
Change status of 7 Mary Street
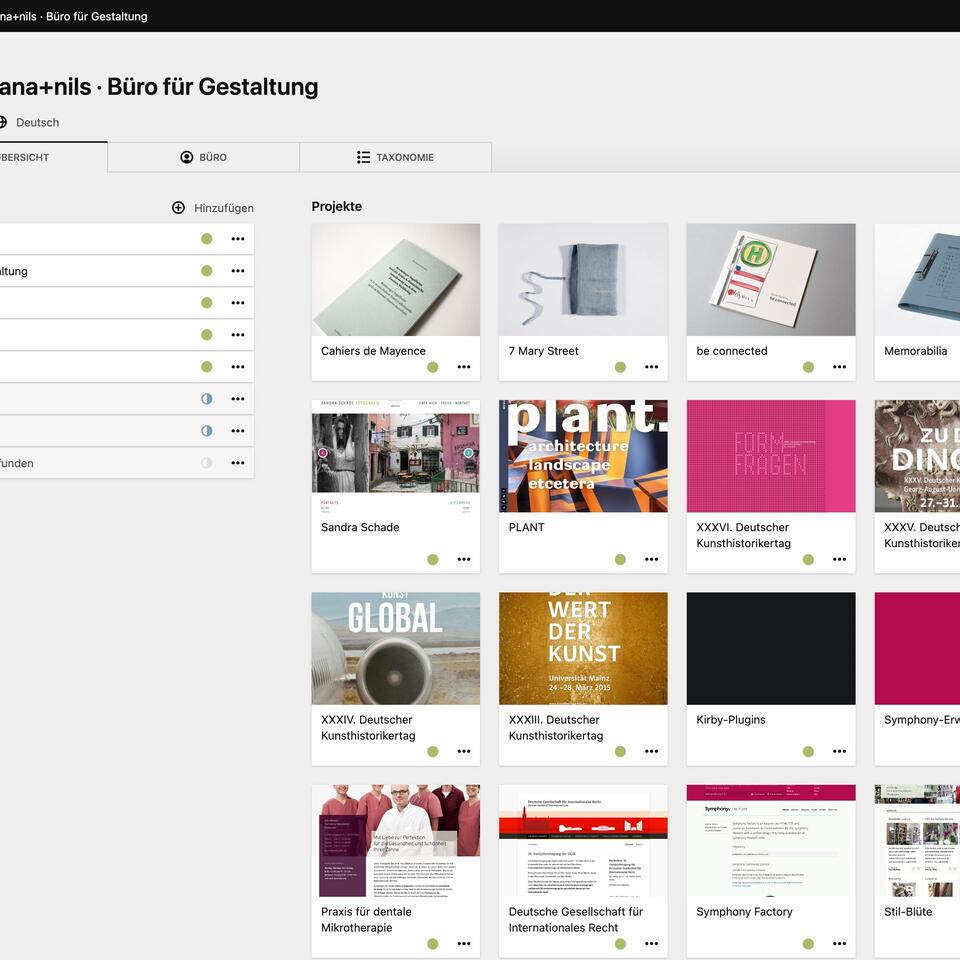[x=620, y=367]
